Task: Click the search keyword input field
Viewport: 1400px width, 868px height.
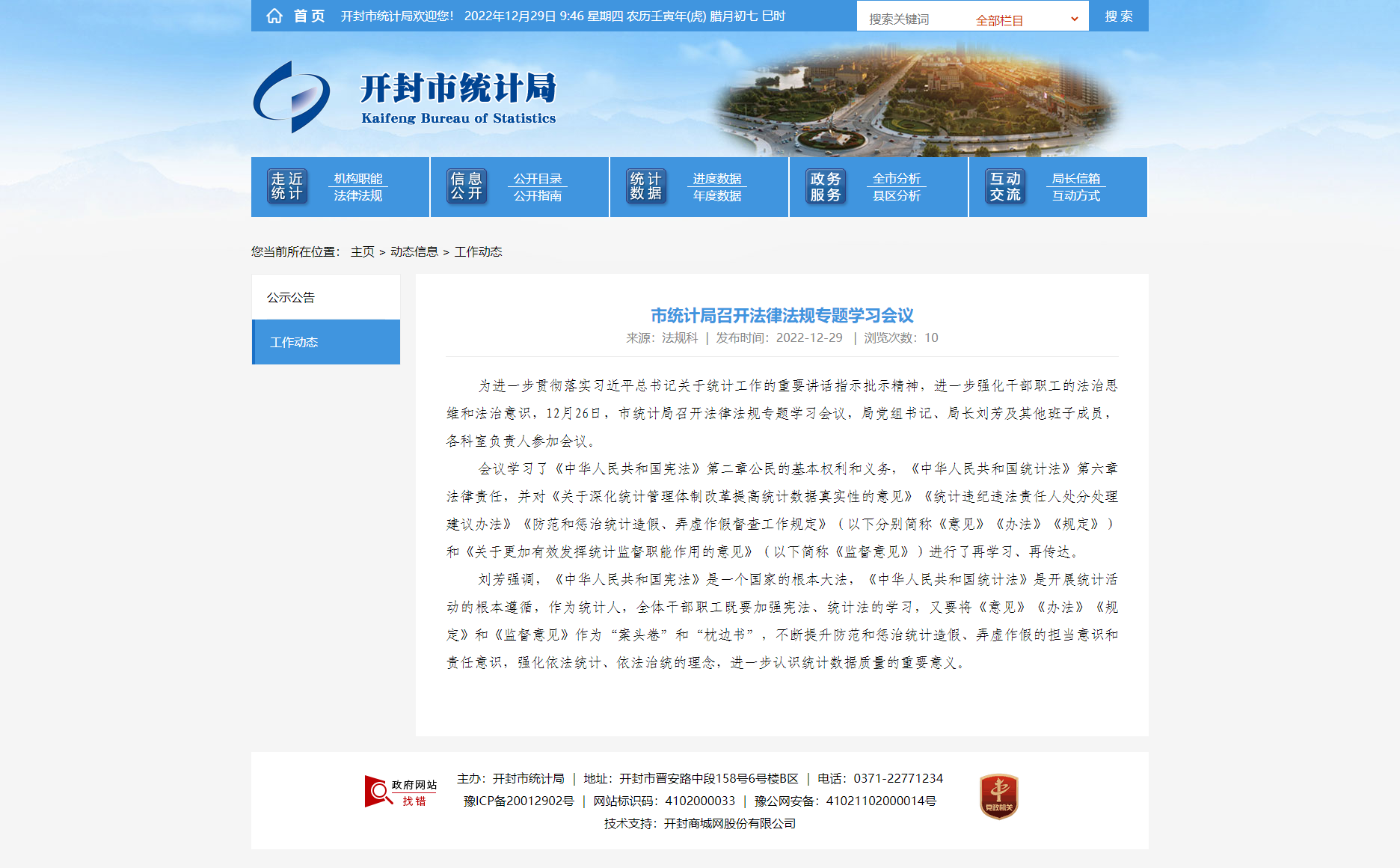Action: 912,19
